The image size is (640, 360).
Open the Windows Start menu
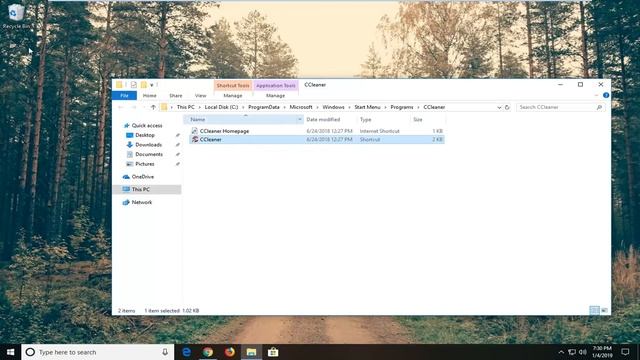click(11, 352)
